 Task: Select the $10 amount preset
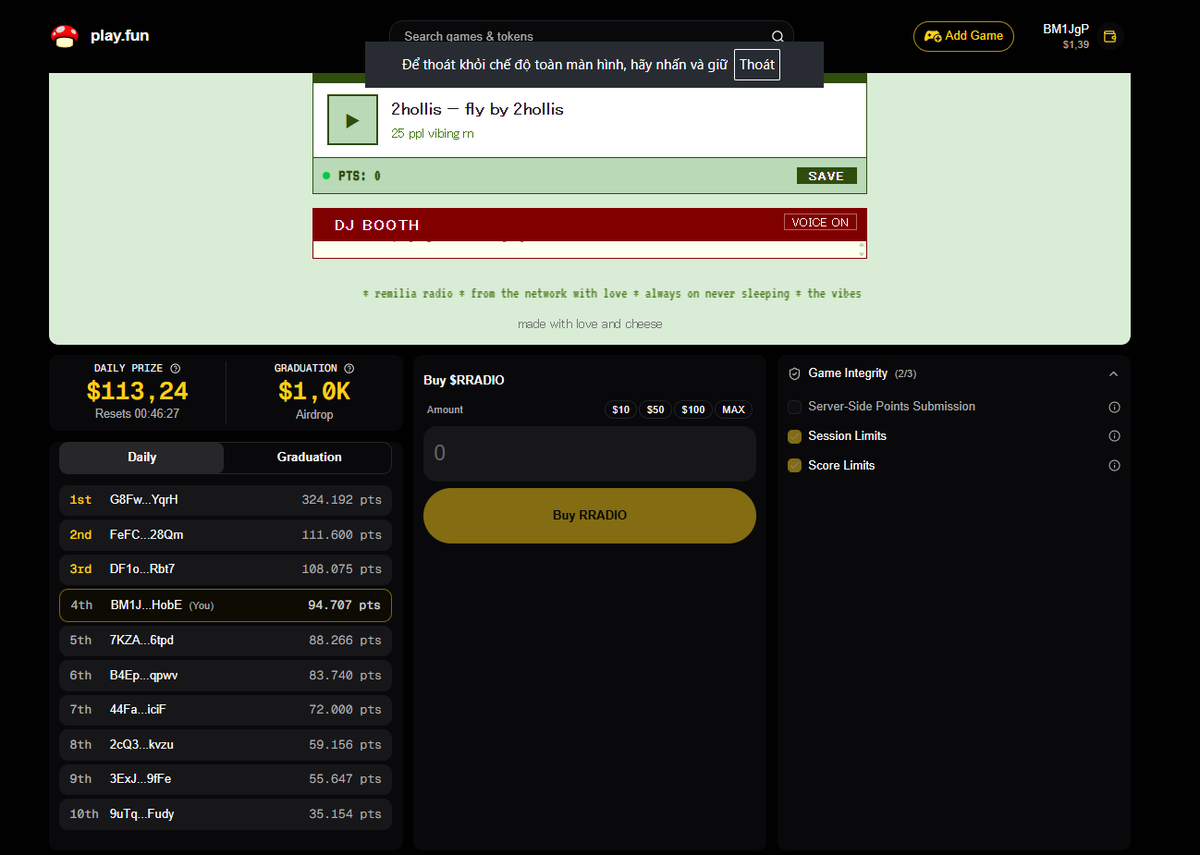pos(621,410)
